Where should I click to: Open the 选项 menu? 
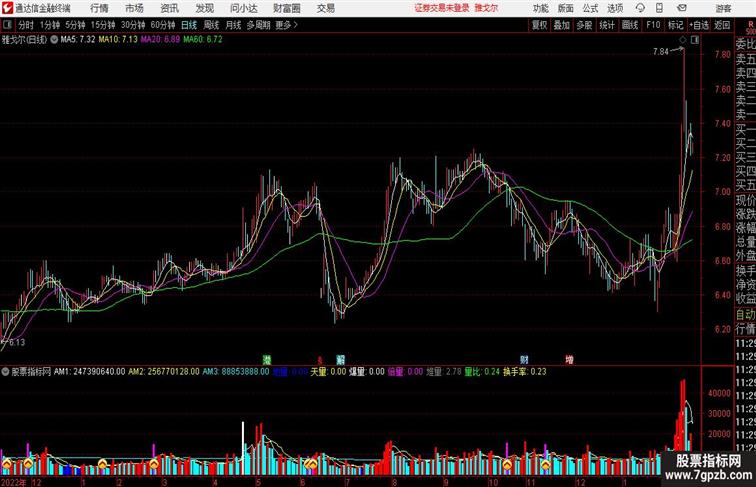[x=615, y=8]
